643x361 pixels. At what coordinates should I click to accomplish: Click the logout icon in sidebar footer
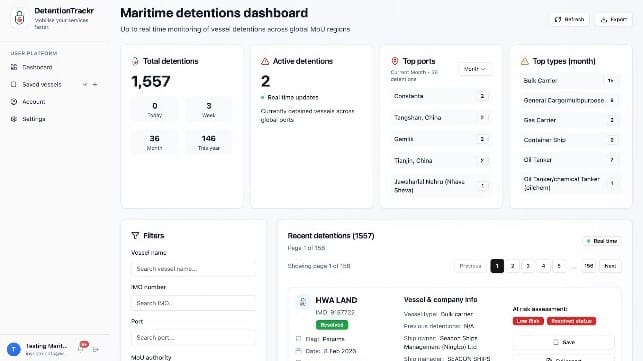pos(96,350)
